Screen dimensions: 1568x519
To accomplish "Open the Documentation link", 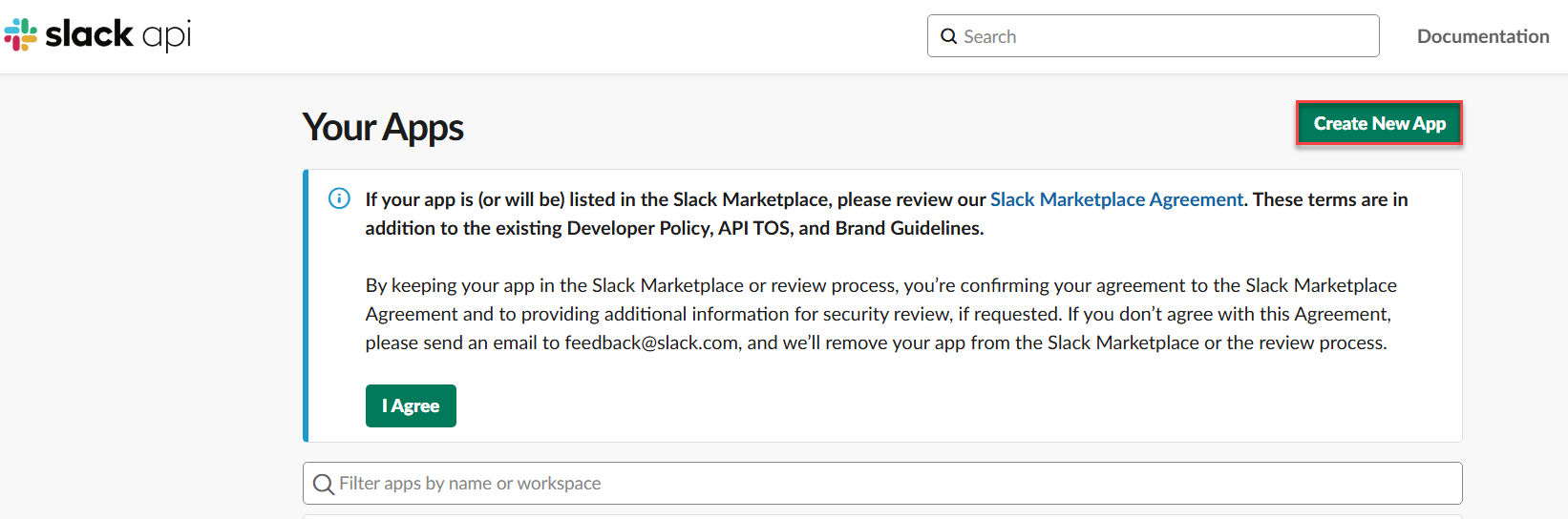I will (1483, 36).
